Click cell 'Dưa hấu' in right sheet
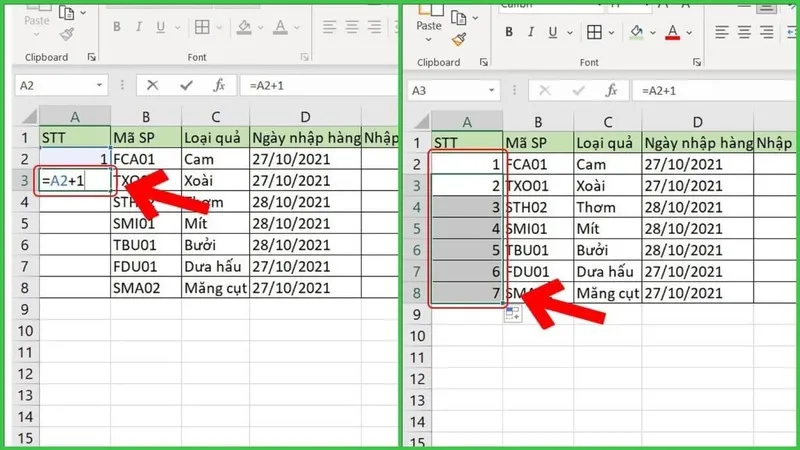The image size is (800, 450). tap(608, 271)
